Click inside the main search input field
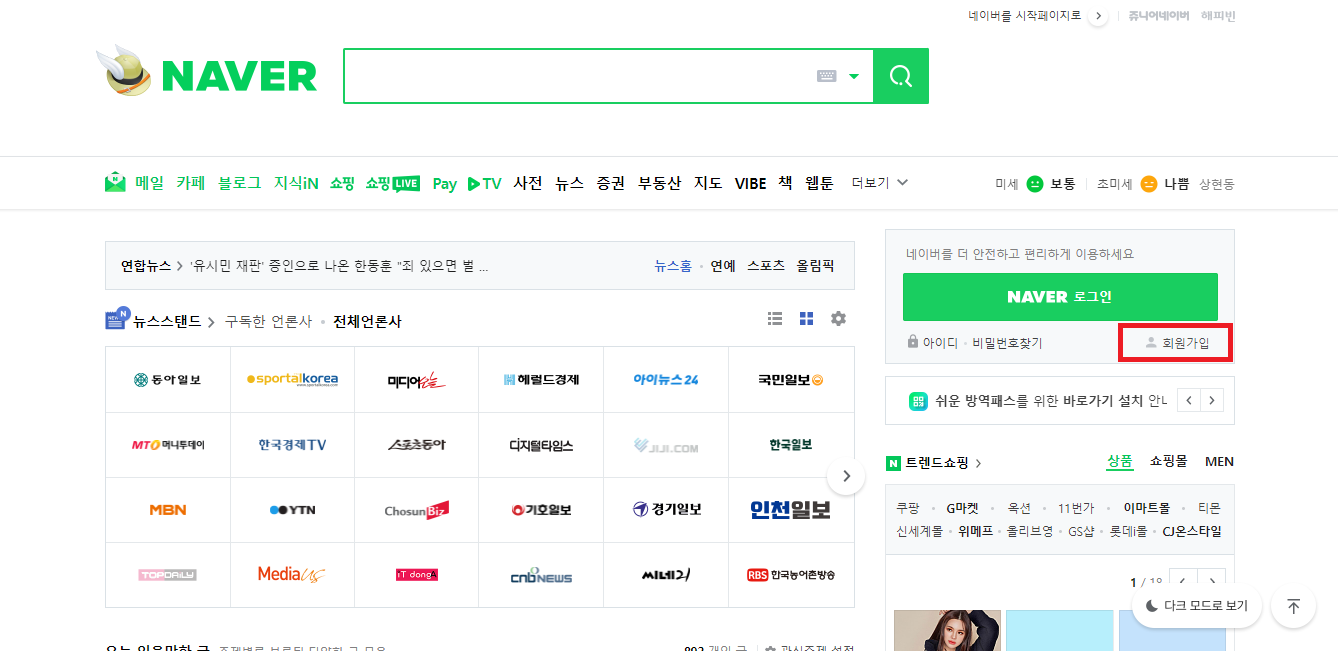1338x651 pixels. coord(580,76)
